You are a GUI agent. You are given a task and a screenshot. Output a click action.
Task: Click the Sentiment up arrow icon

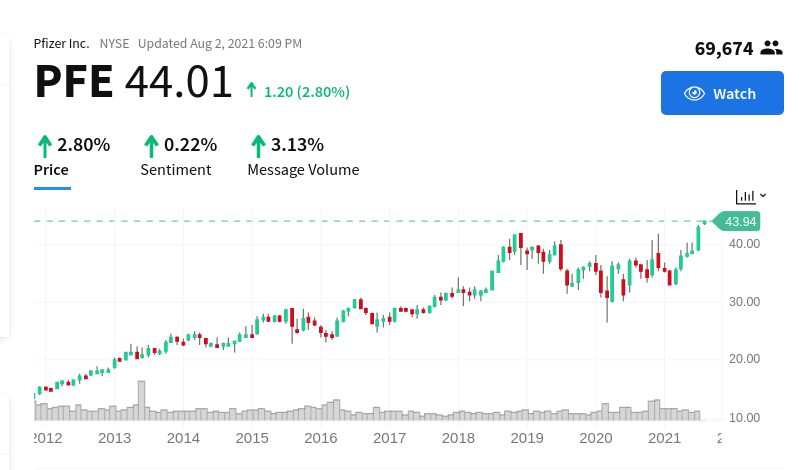pyautogui.click(x=151, y=146)
